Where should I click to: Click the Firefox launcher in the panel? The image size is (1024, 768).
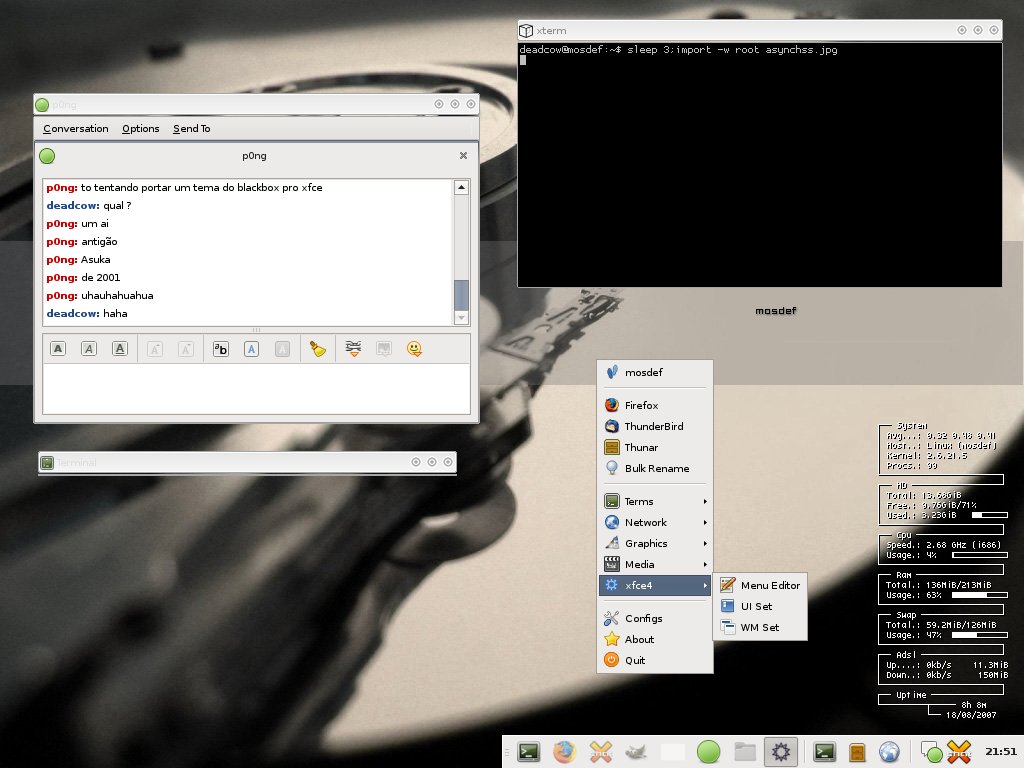[564, 752]
